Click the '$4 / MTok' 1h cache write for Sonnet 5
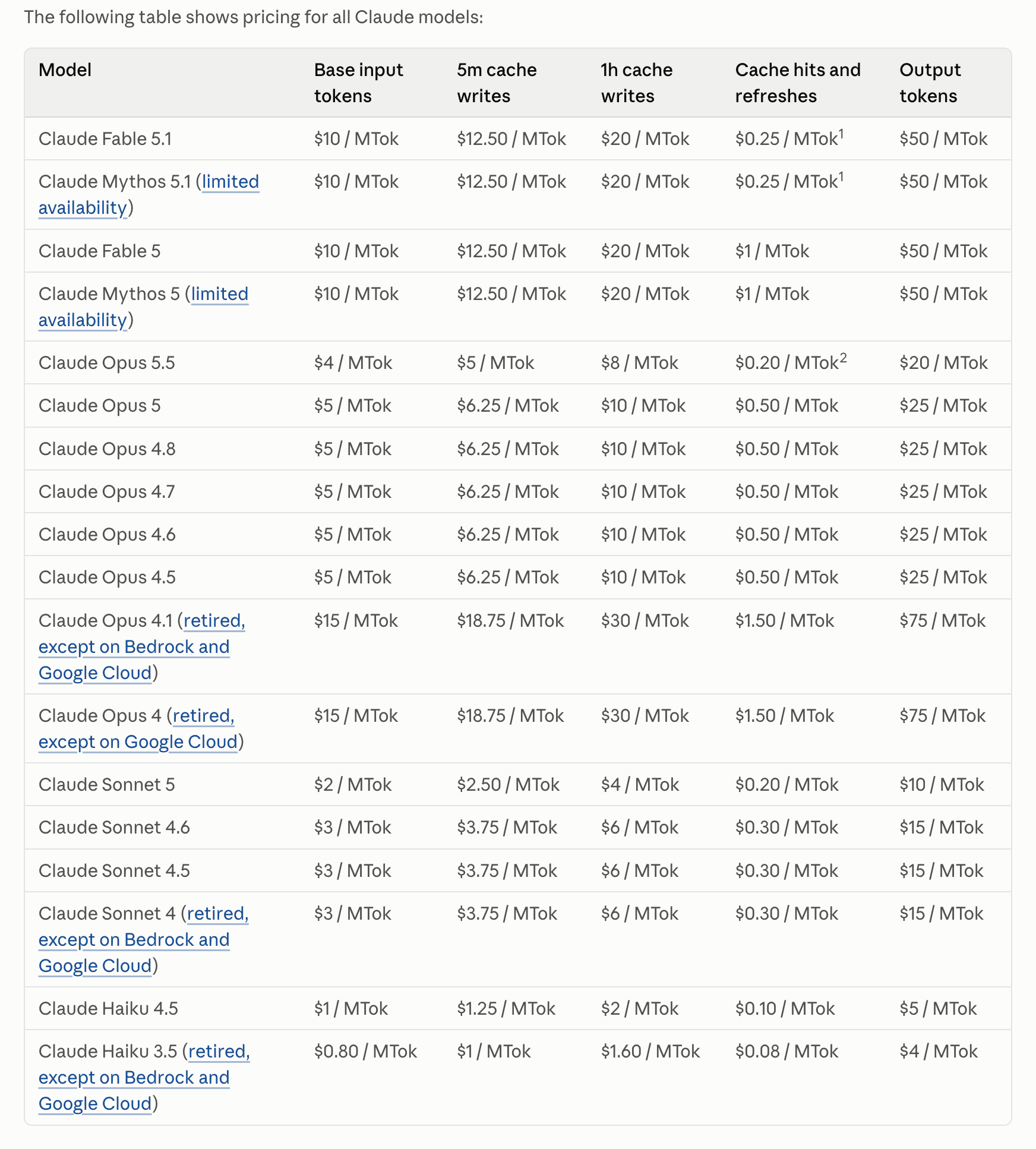The image size is (1036, 1149). pyautogui.click(x=640, y=785)
